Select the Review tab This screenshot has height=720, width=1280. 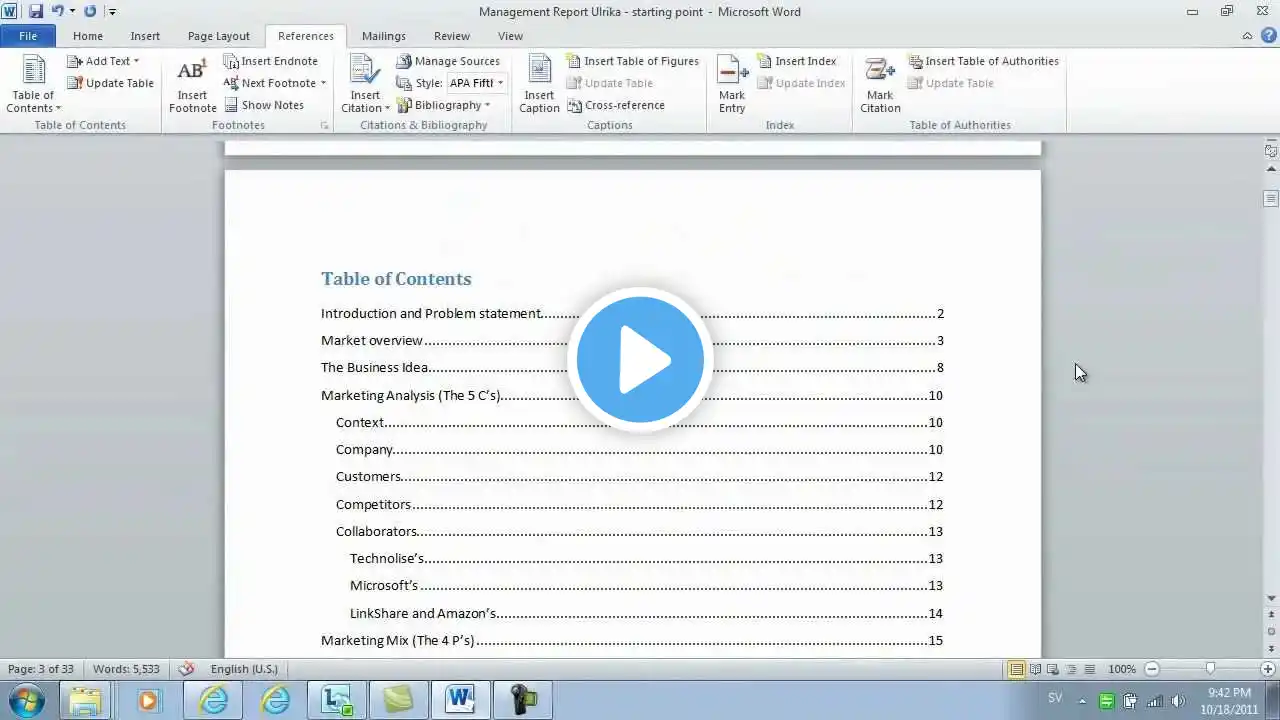click(452, 36)
